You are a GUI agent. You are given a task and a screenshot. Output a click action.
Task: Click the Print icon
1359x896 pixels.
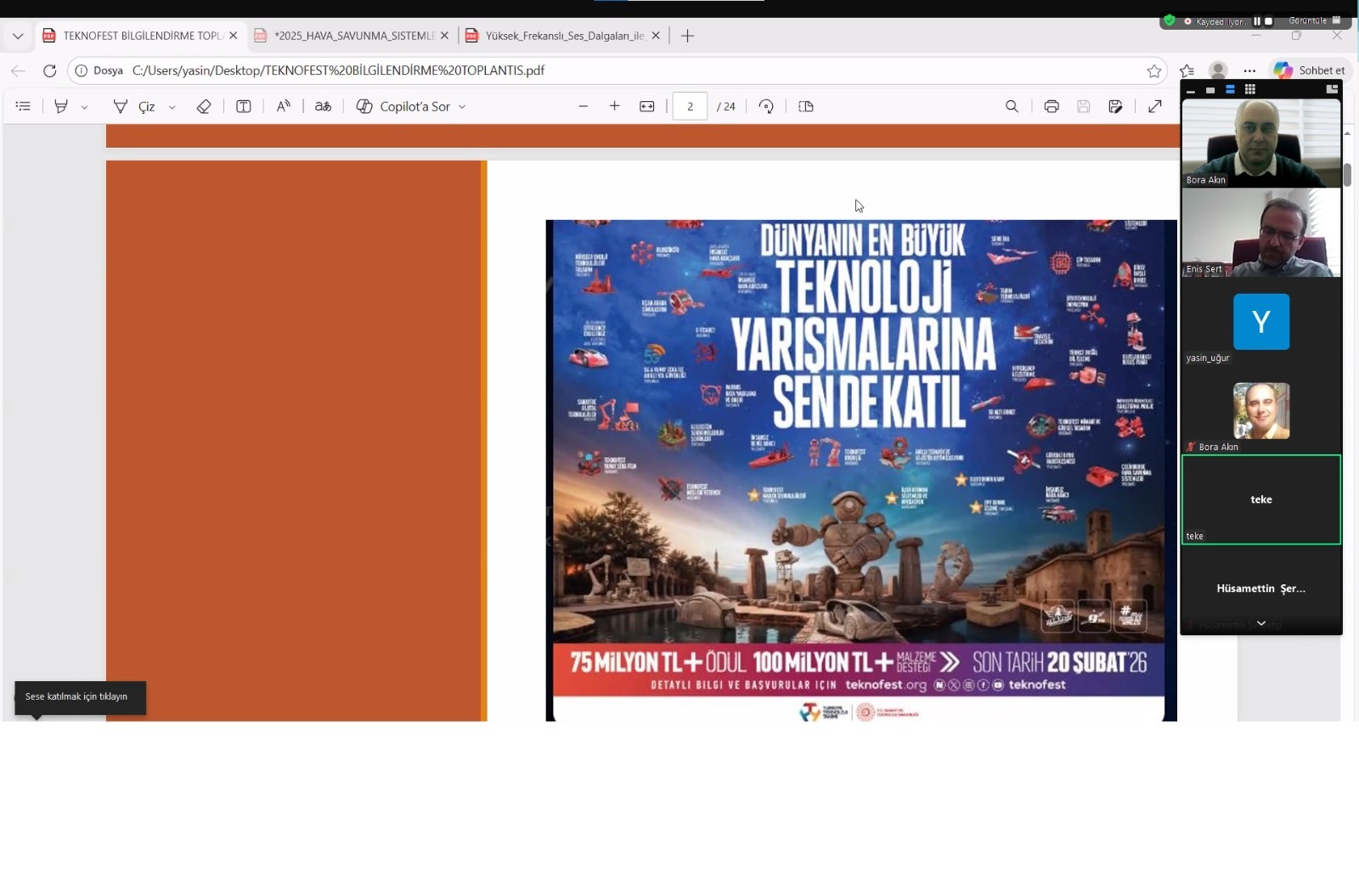click(1052, 106)
